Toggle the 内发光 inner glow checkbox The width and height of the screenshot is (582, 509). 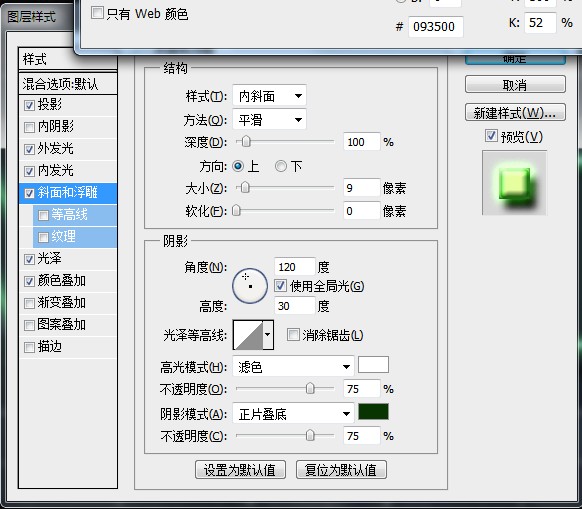(29, 171)
